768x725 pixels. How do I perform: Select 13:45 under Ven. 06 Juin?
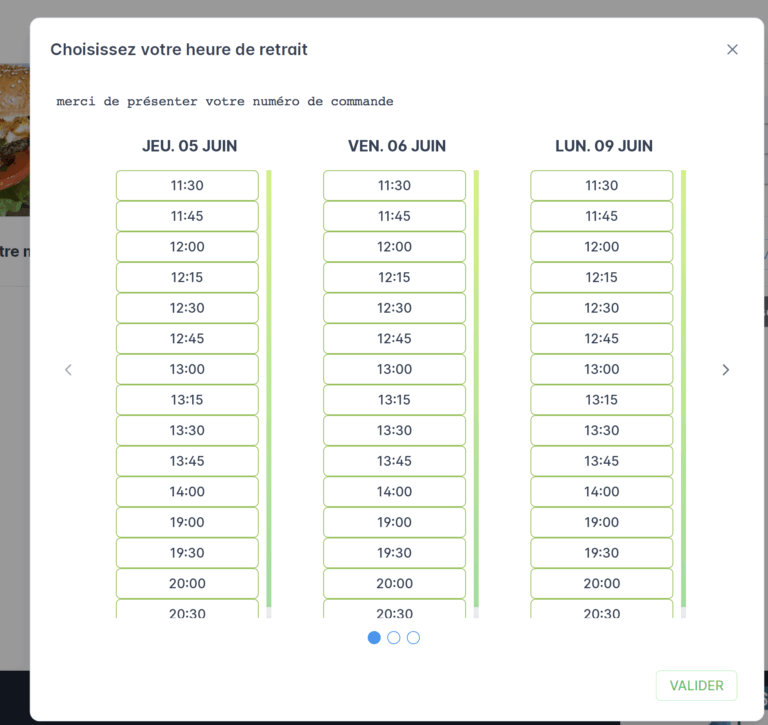tap(394, 461)
